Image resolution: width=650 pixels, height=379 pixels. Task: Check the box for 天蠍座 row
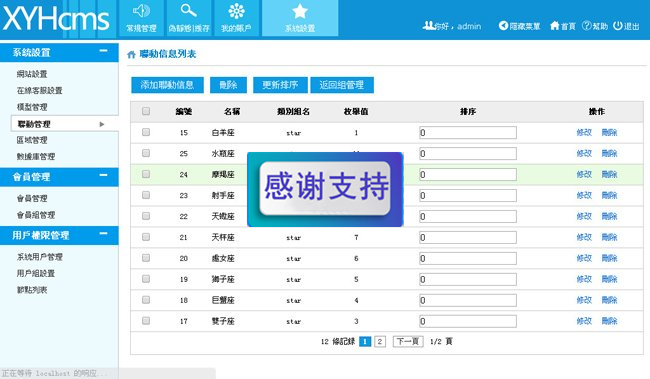point(146,216)
